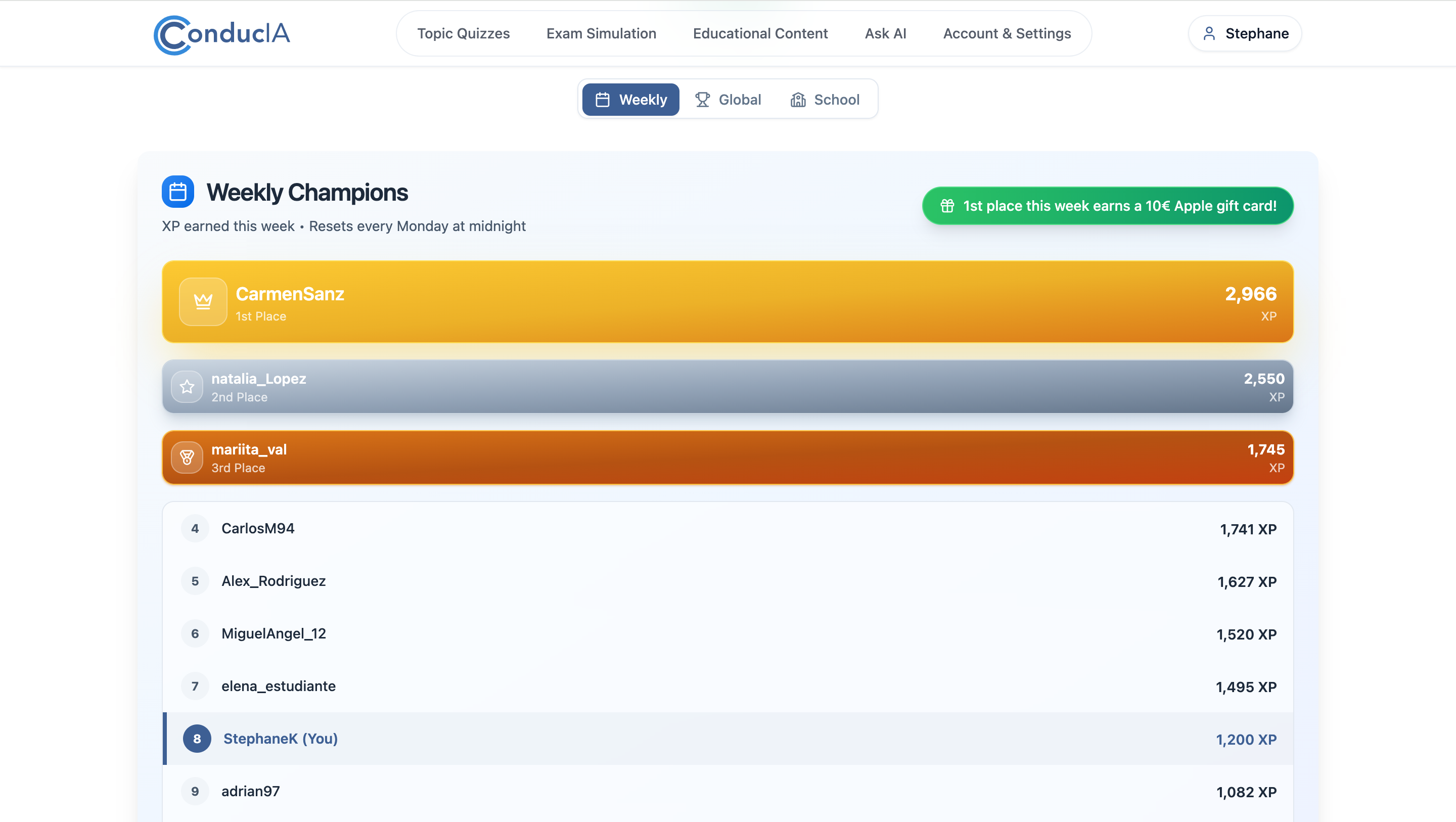Switch to the Global leaderboard tab

tap(728, 100)
